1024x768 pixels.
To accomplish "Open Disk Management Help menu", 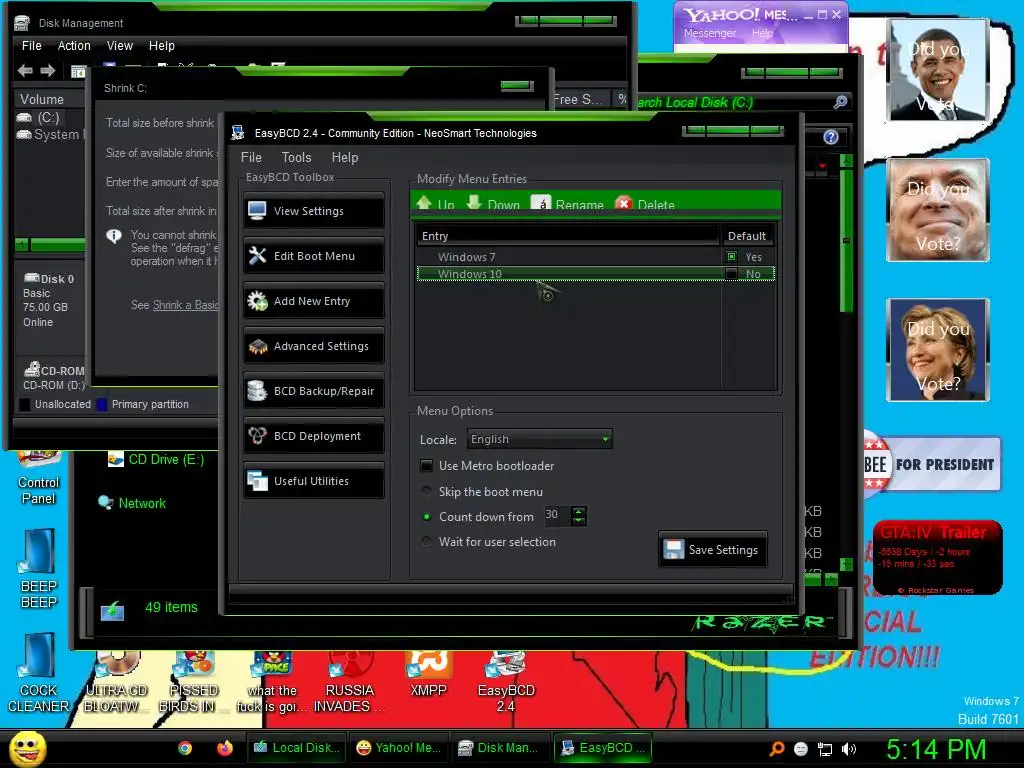I will pos(161,46).
